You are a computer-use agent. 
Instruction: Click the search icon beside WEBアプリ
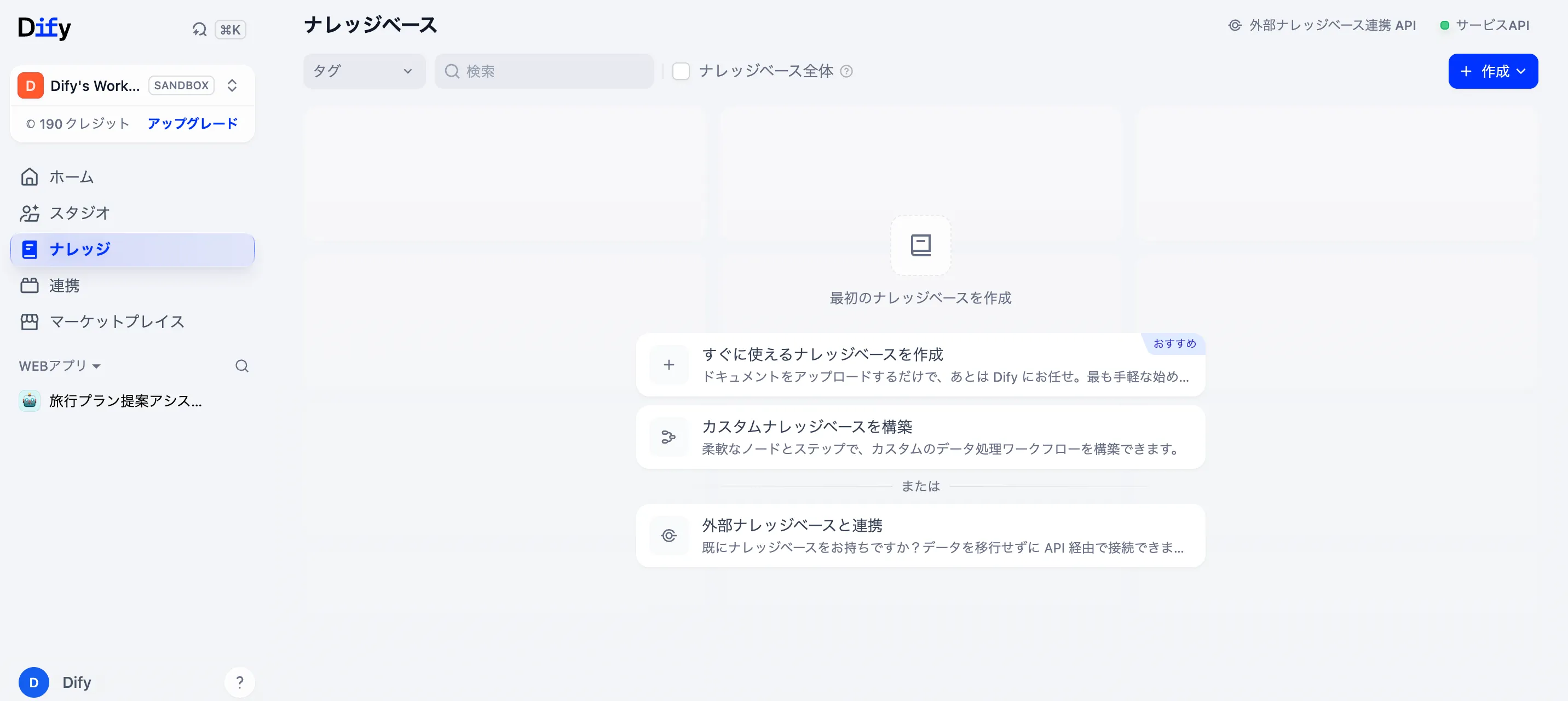(x=241, y=366)
